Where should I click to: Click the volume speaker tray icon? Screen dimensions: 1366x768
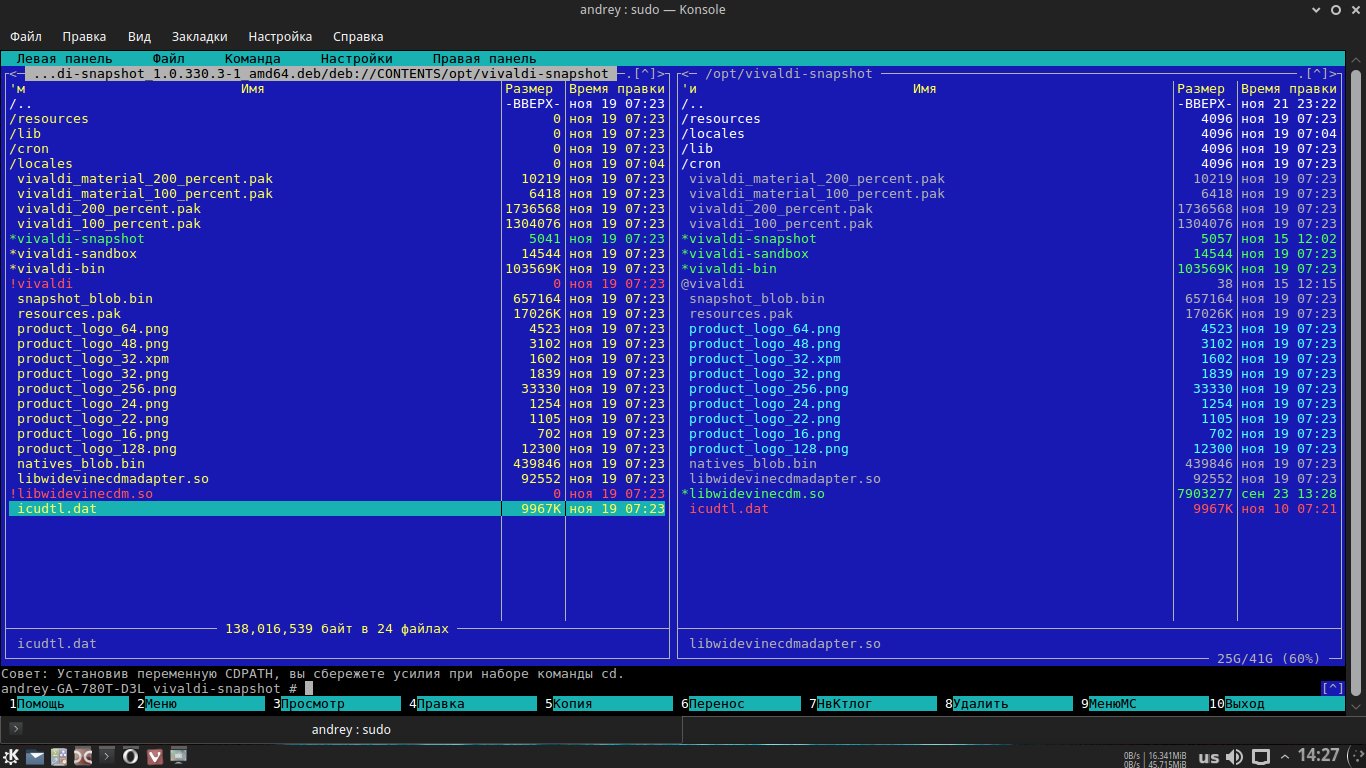point(1236,756)
